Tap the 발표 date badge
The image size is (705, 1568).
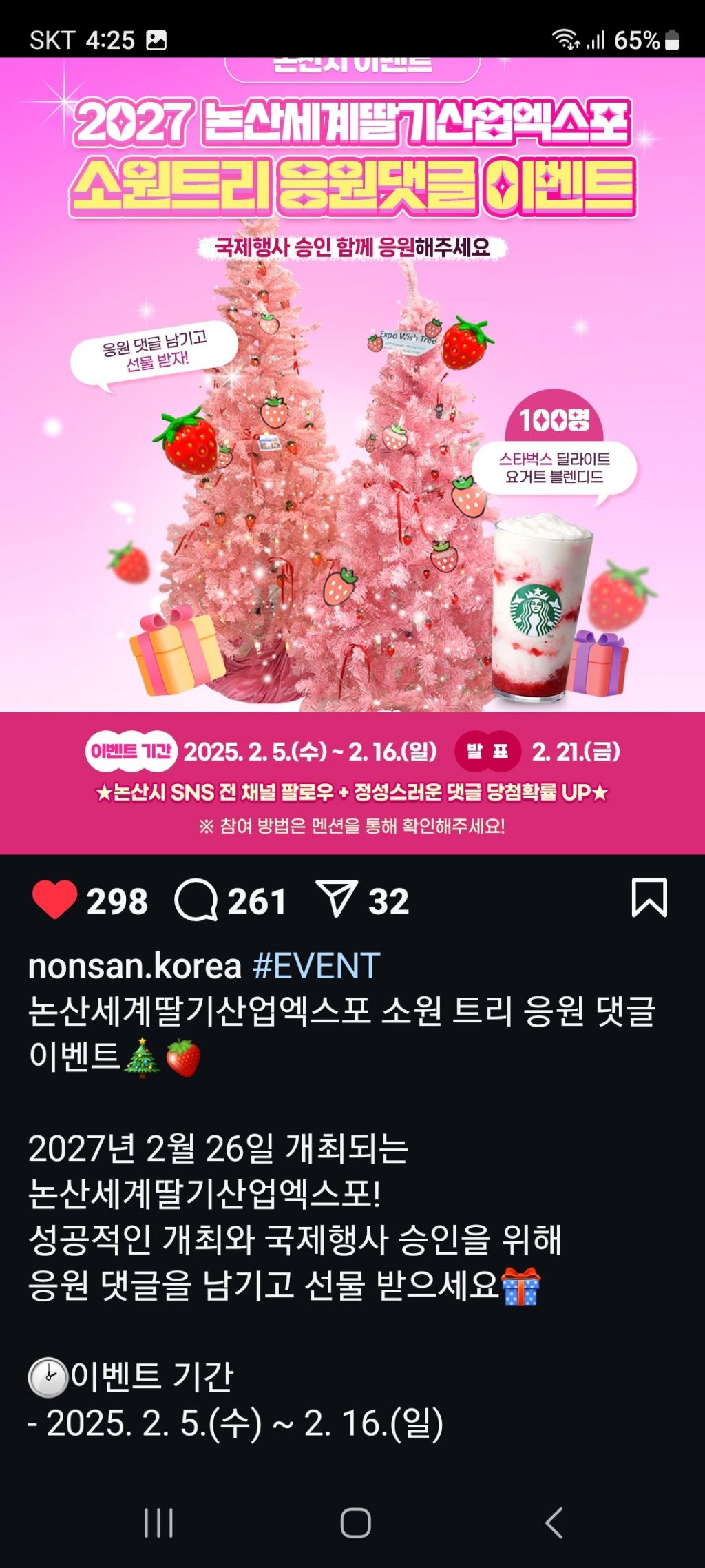tap(487, 751)
